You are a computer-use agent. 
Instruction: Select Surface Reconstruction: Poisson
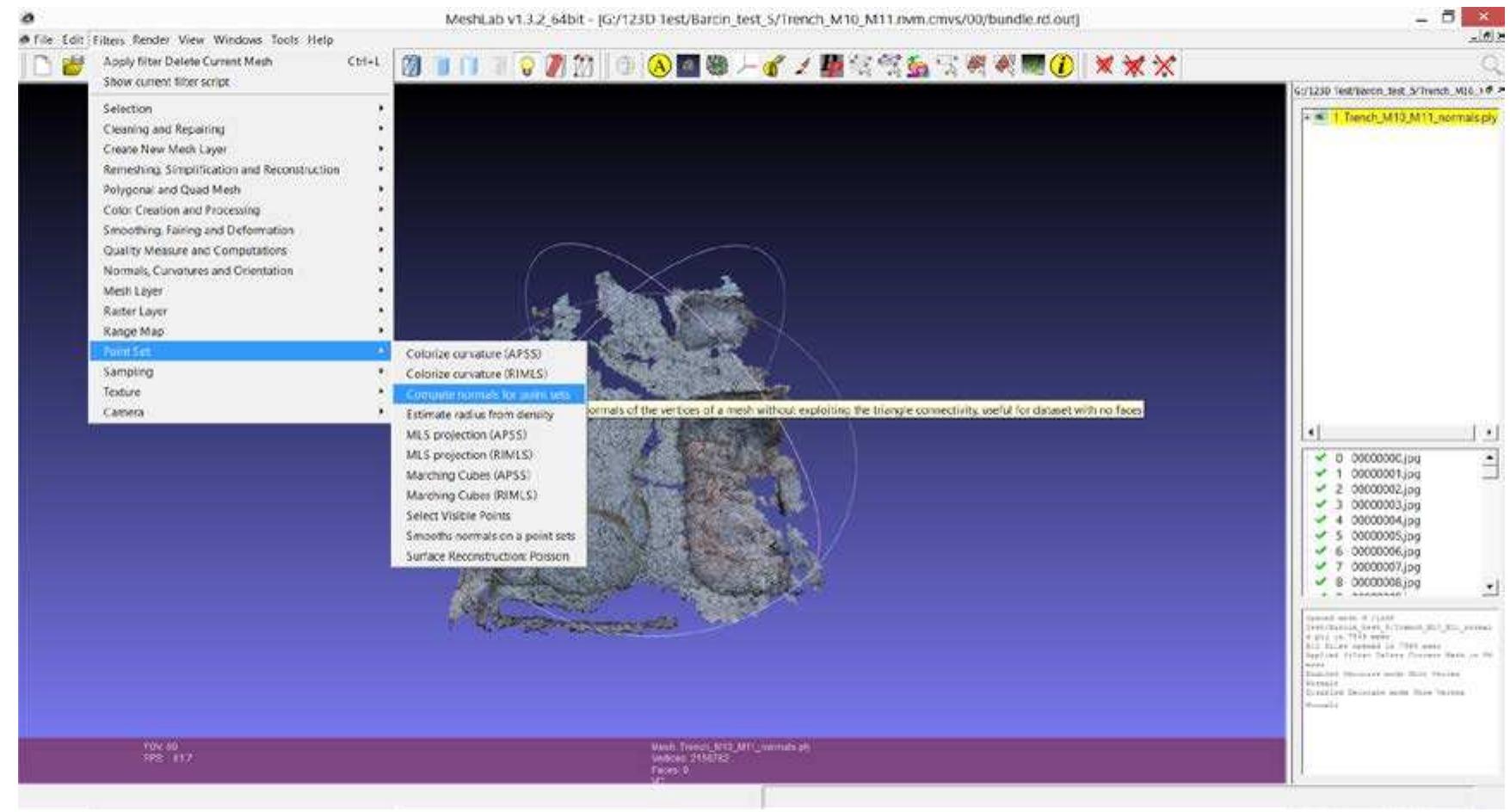coord(488,557)
